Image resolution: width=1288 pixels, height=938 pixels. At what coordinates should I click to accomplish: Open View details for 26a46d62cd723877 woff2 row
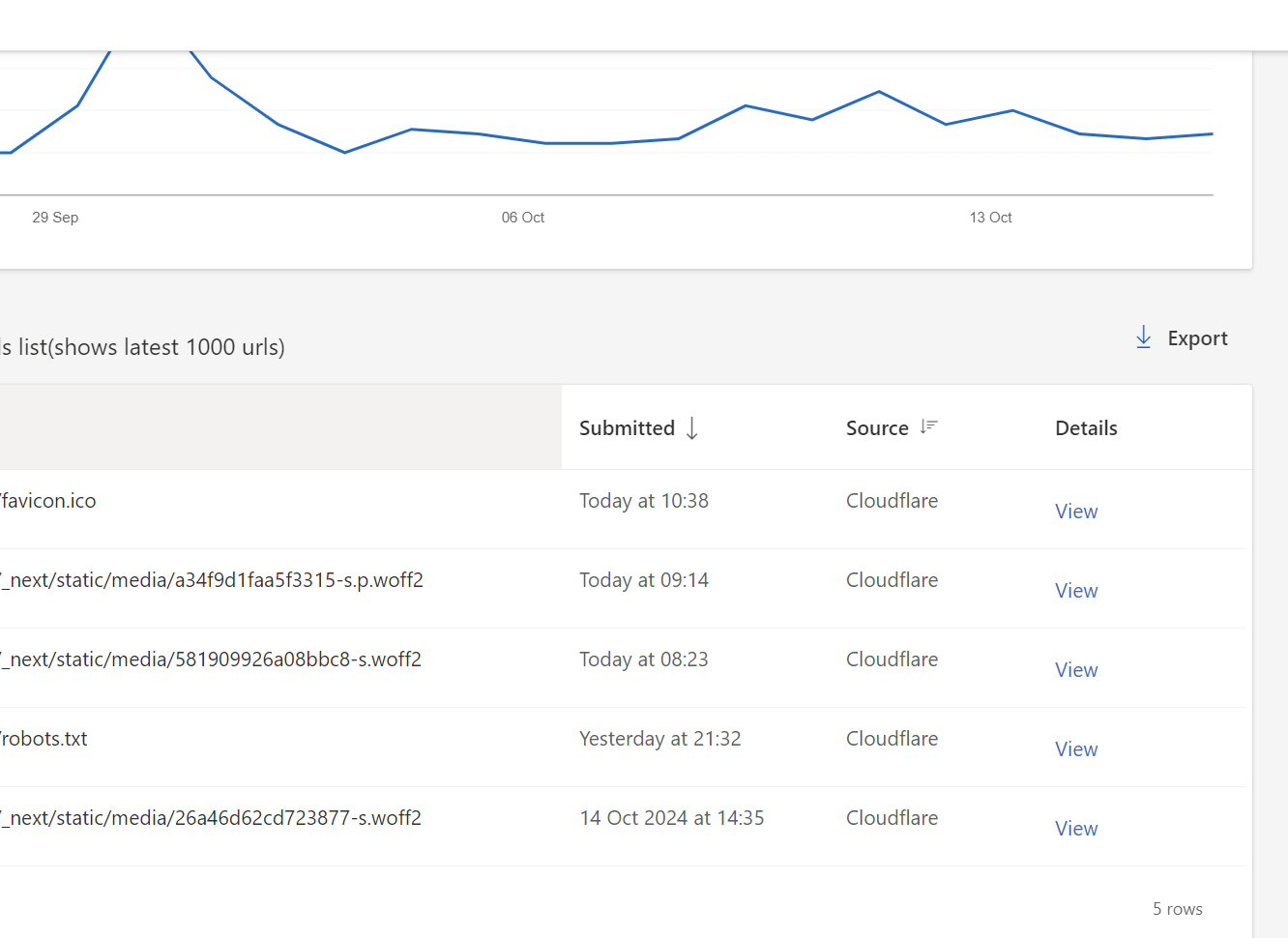pos(1076,829)
